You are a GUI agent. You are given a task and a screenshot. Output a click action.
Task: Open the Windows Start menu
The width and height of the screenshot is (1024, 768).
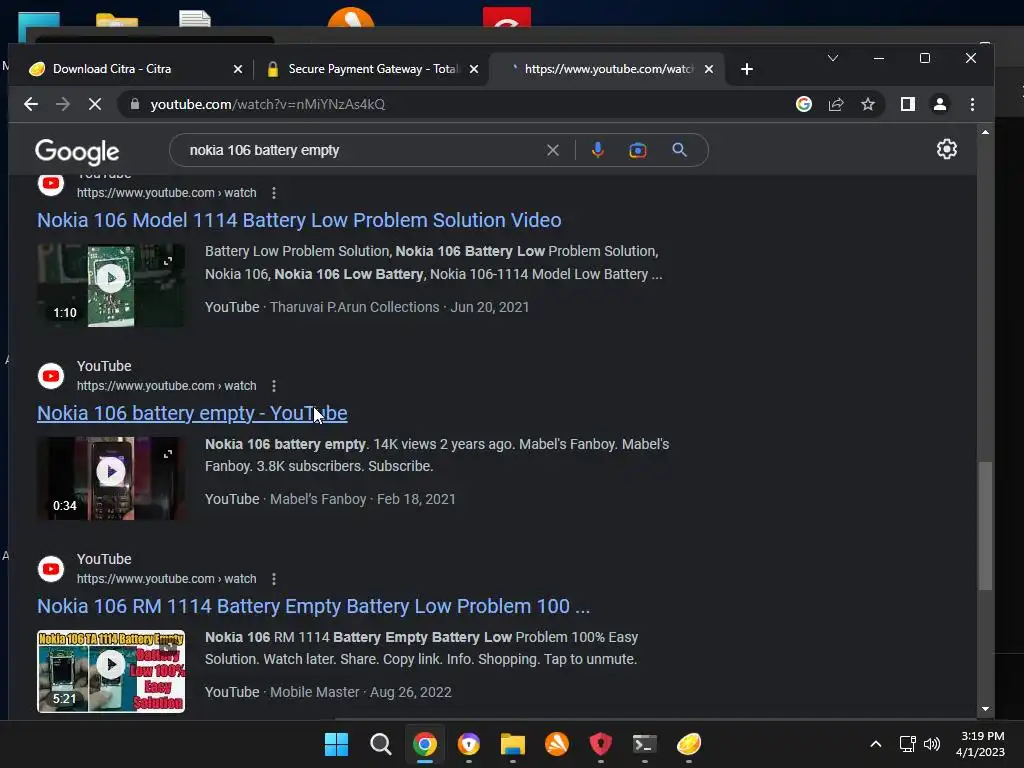(x=336, y=744)
